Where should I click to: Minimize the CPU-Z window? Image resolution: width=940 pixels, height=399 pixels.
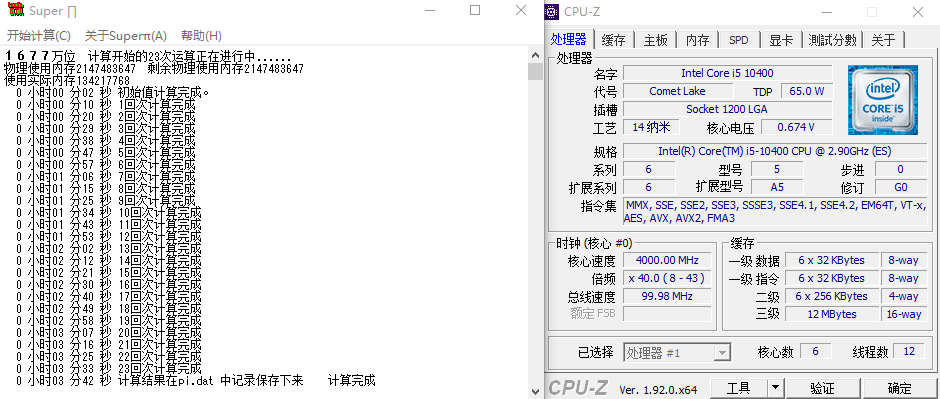[827, 12]
